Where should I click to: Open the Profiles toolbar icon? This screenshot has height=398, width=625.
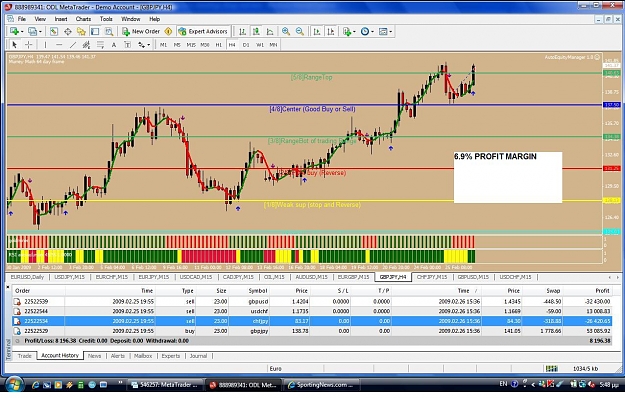[32, 31]
